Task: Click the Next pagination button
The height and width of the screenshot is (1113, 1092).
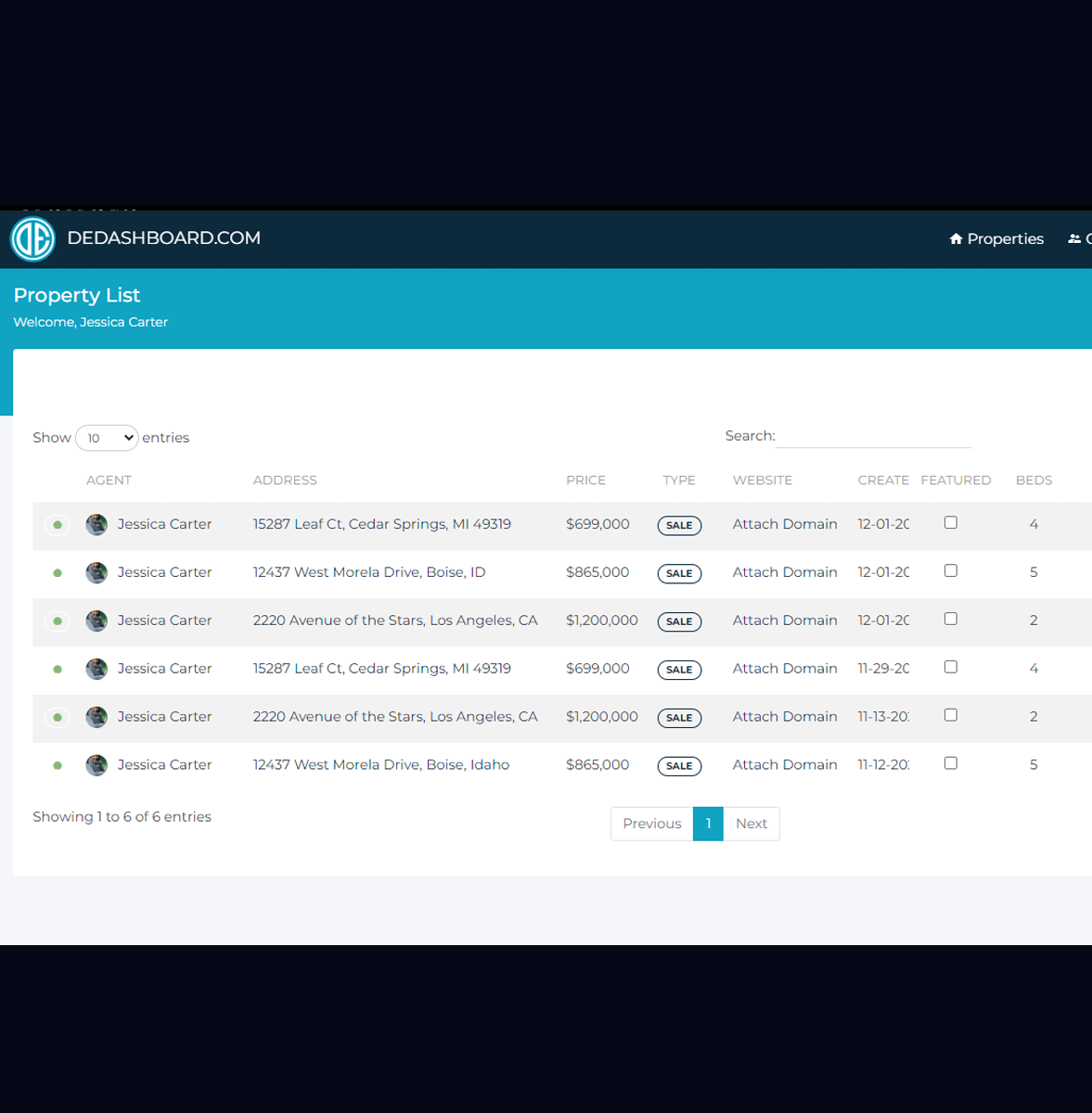Action: [x=751, y=824]
